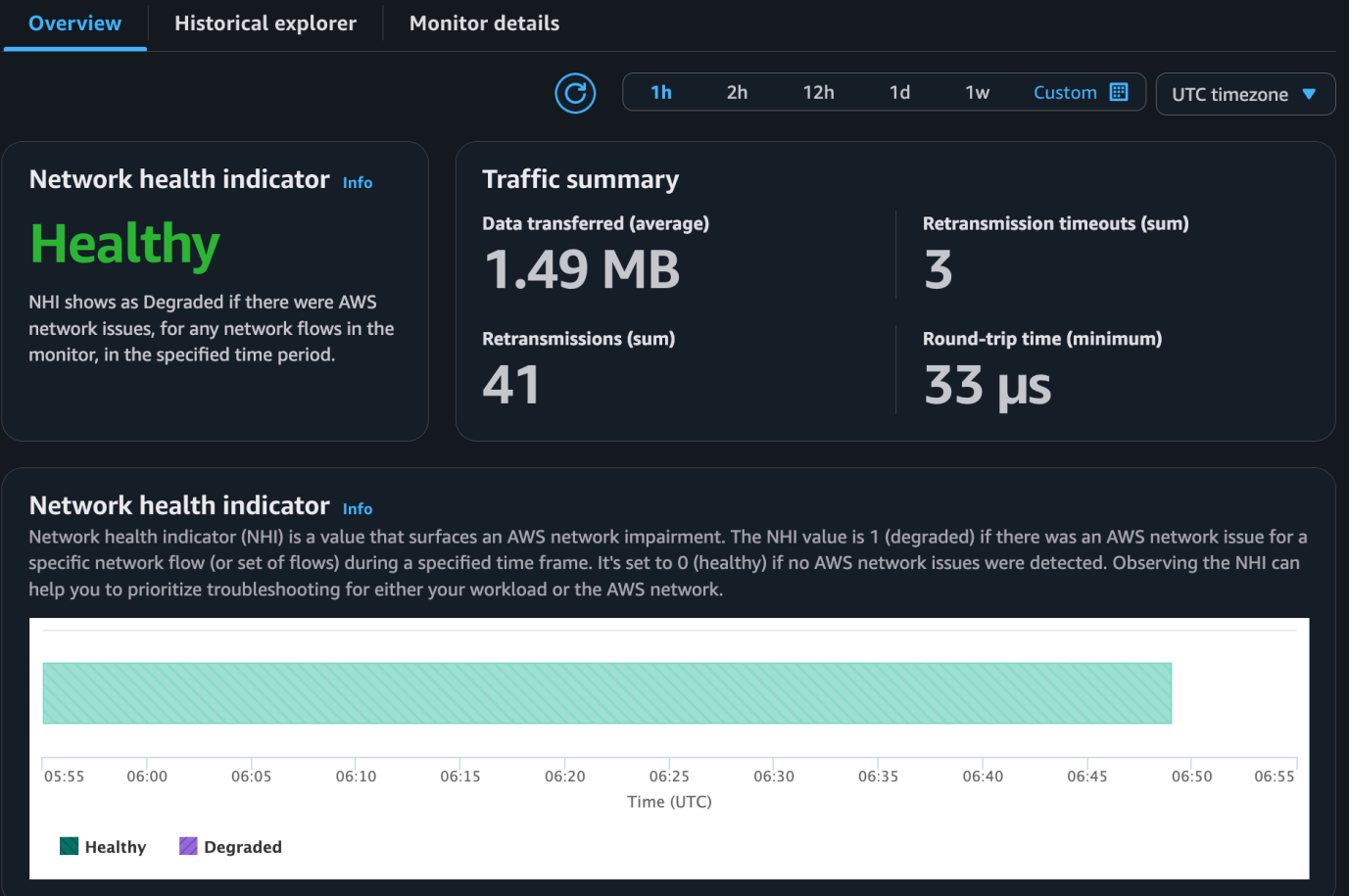Click the 06:25 time axis label

[x=669, y=777]
